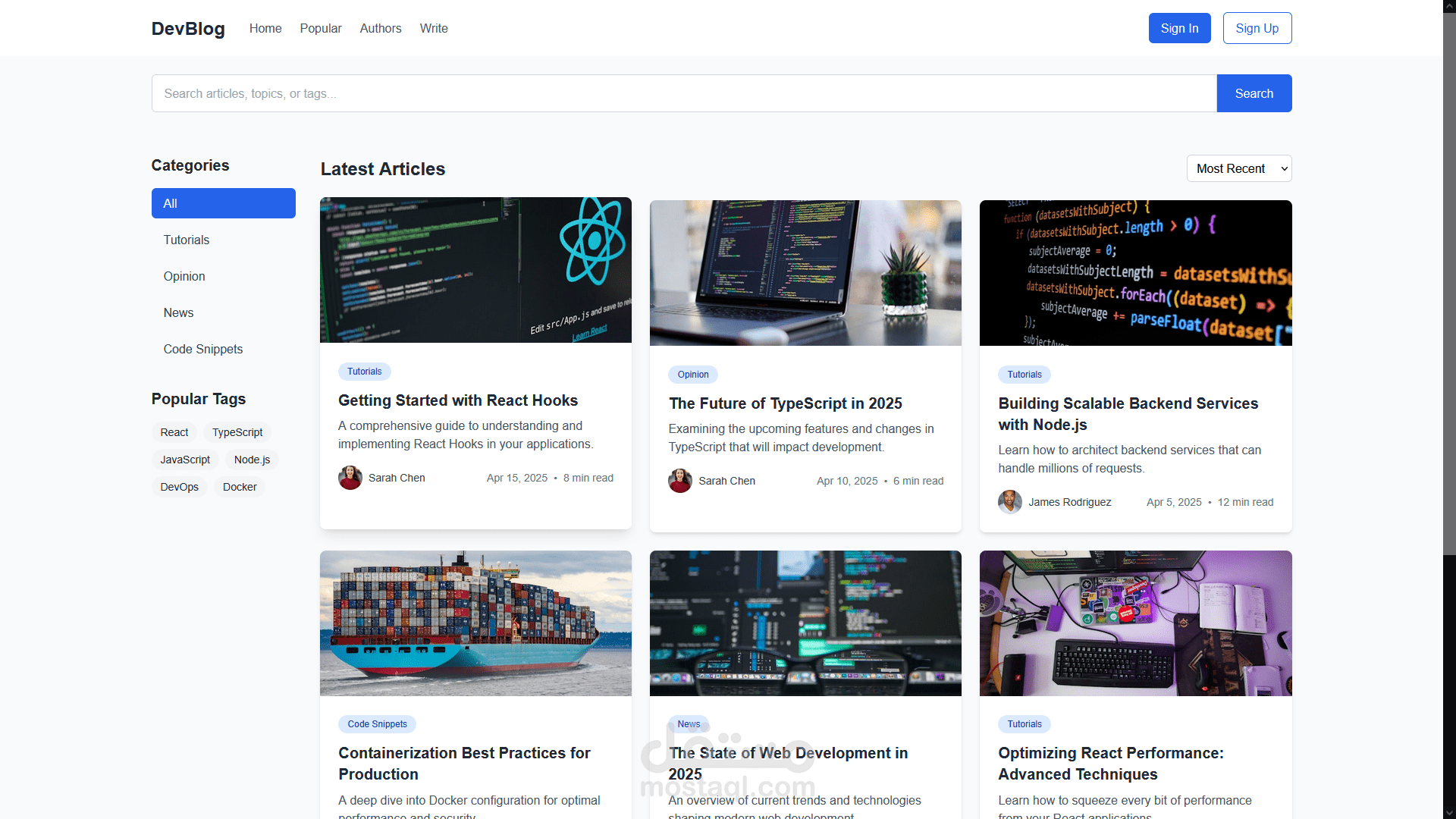Open the container ship article image
Image resolution: width=1456 pixels, height=819 pixels.
[475, 623]
